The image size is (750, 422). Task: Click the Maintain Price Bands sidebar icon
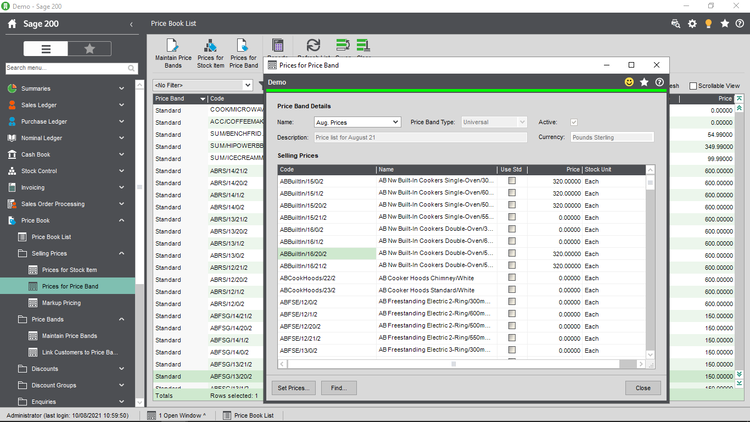click(x=33, y=336)
